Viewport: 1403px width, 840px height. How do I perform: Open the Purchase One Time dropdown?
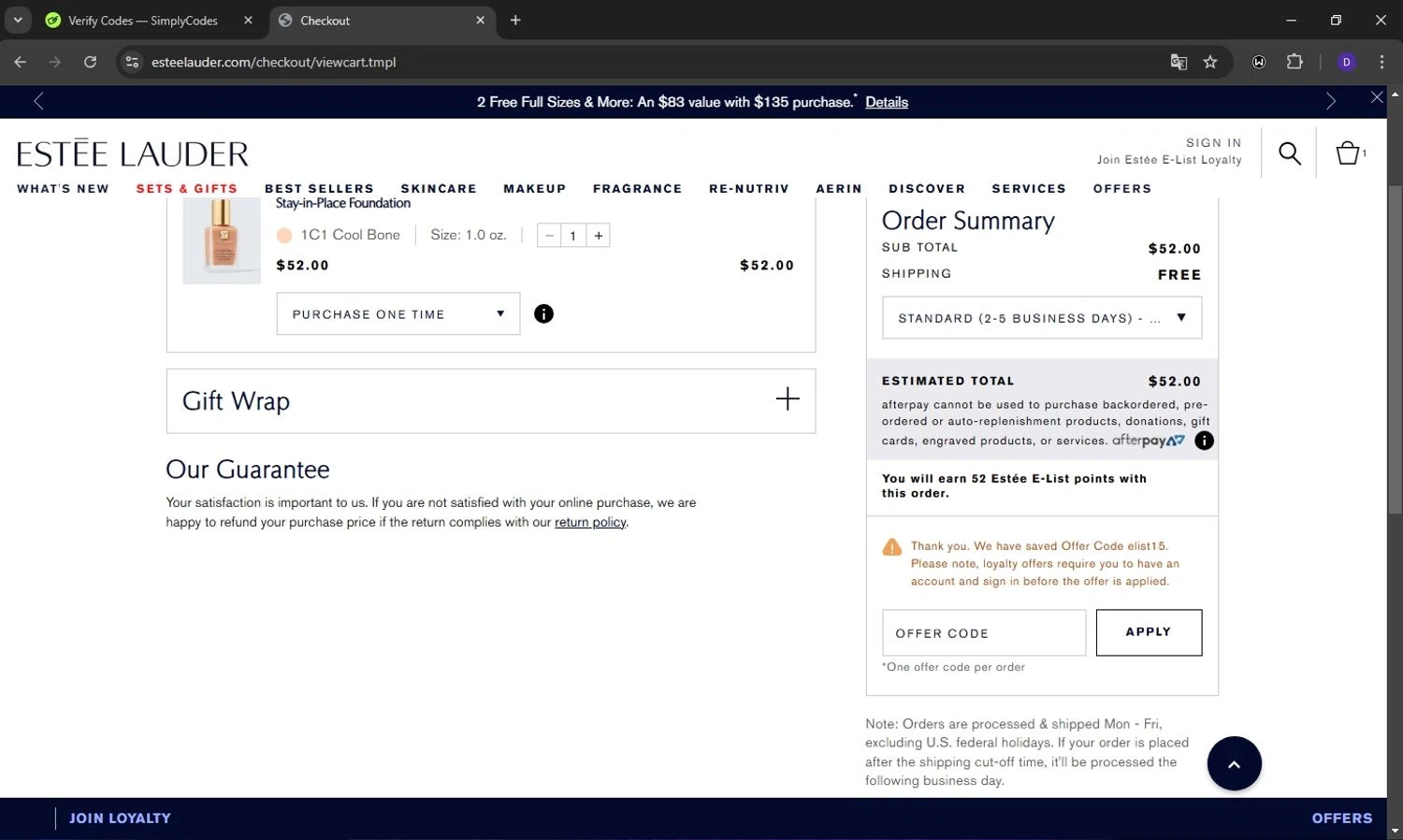[x=398, y=314]
